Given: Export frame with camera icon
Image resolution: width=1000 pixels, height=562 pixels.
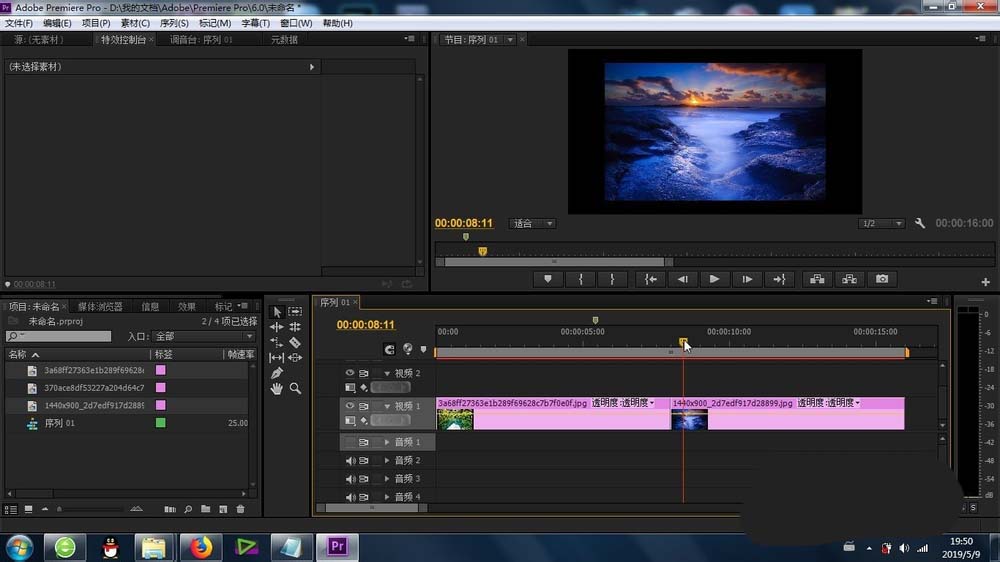Looking at the screenshot, I should (x=882, y=279).
